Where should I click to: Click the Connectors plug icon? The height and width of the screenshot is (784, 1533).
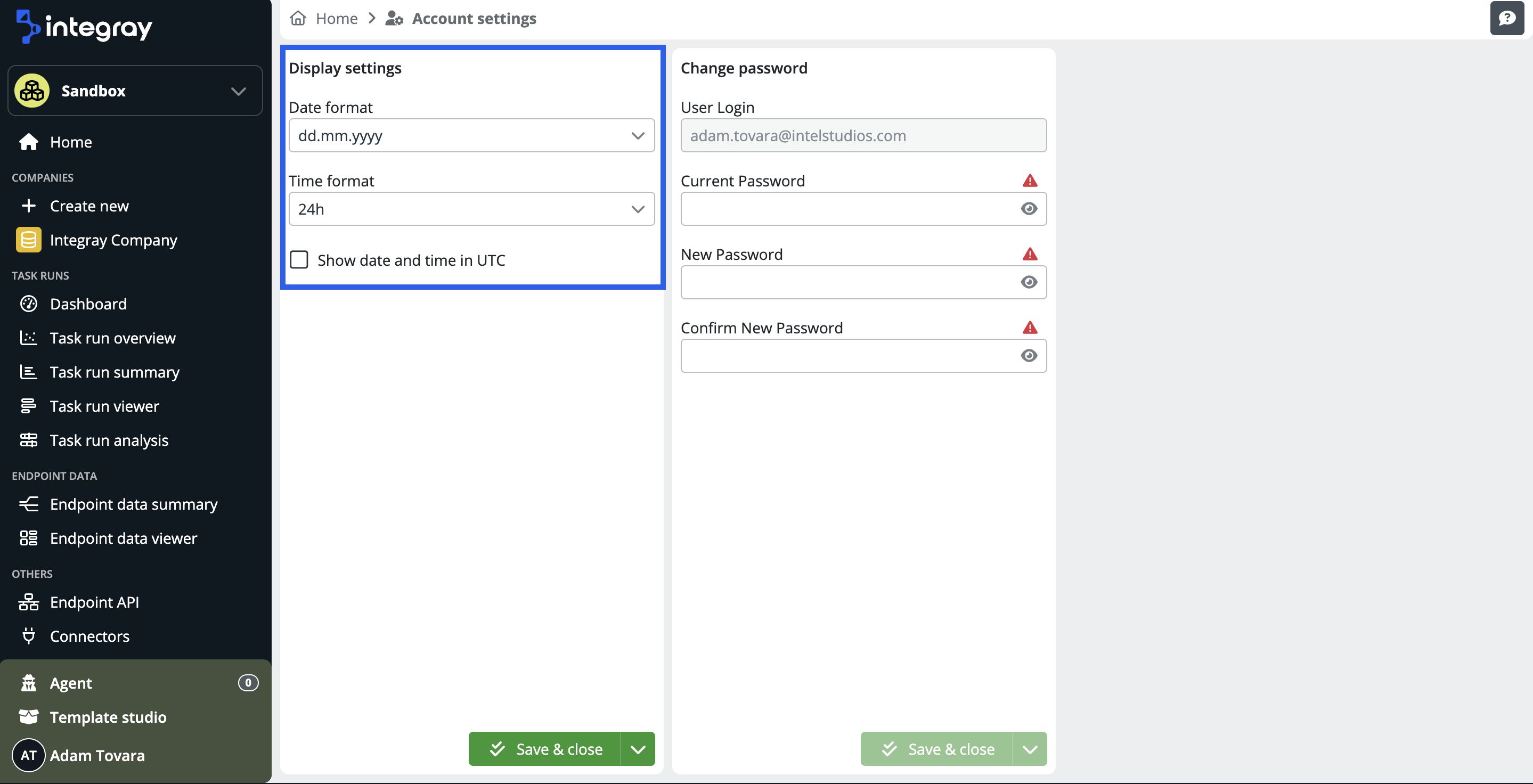tap(29, 636)
